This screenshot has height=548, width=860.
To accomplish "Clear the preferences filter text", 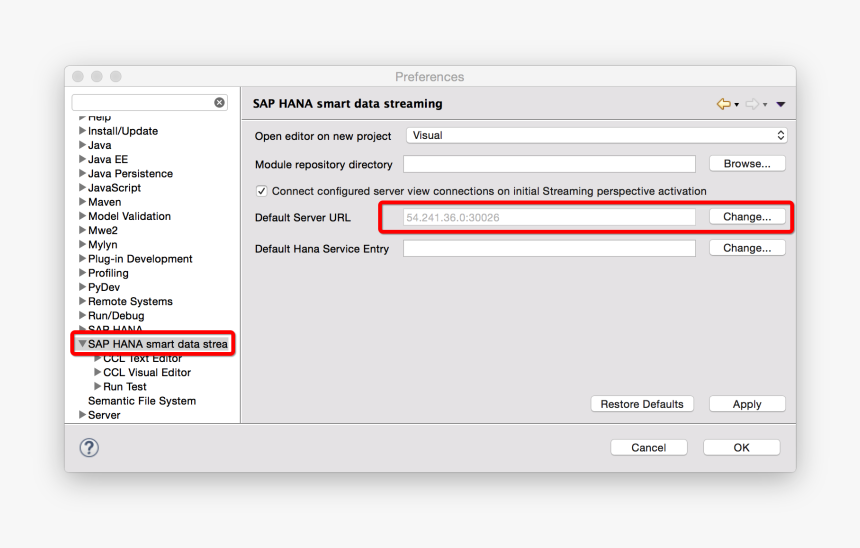I will (x=219, y=103).
